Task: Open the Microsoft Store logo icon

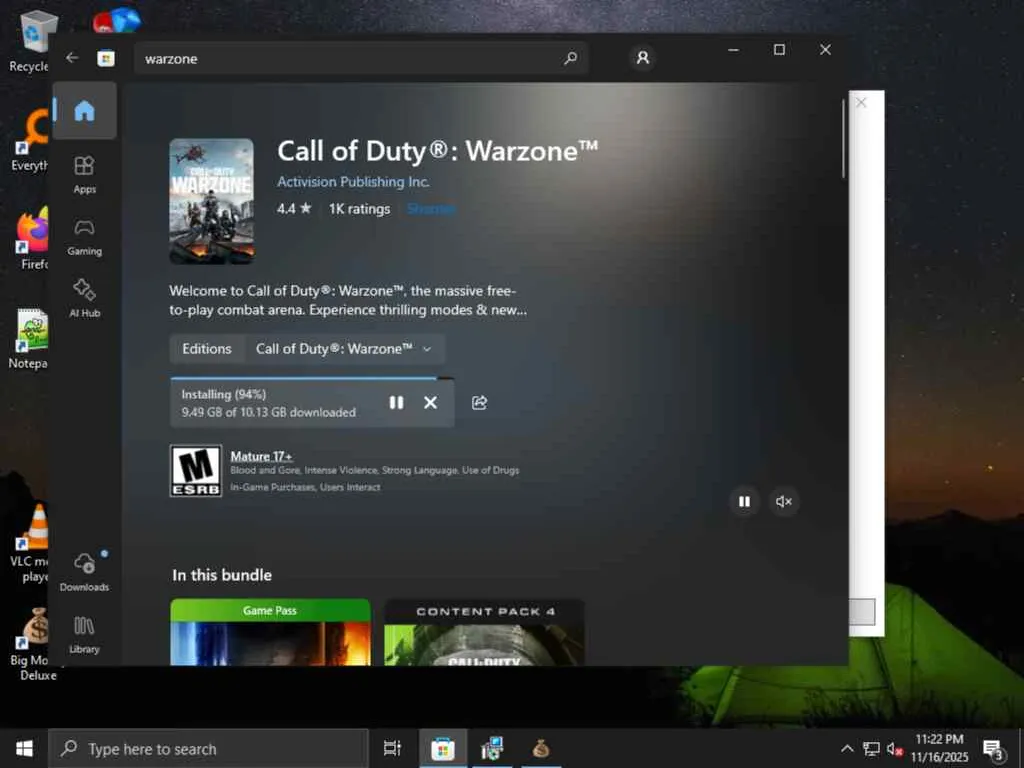Action: click(106, 58)
